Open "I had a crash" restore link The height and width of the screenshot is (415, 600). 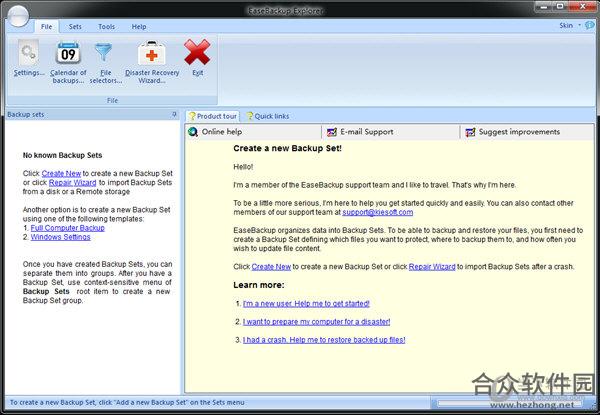click(324, 340)
